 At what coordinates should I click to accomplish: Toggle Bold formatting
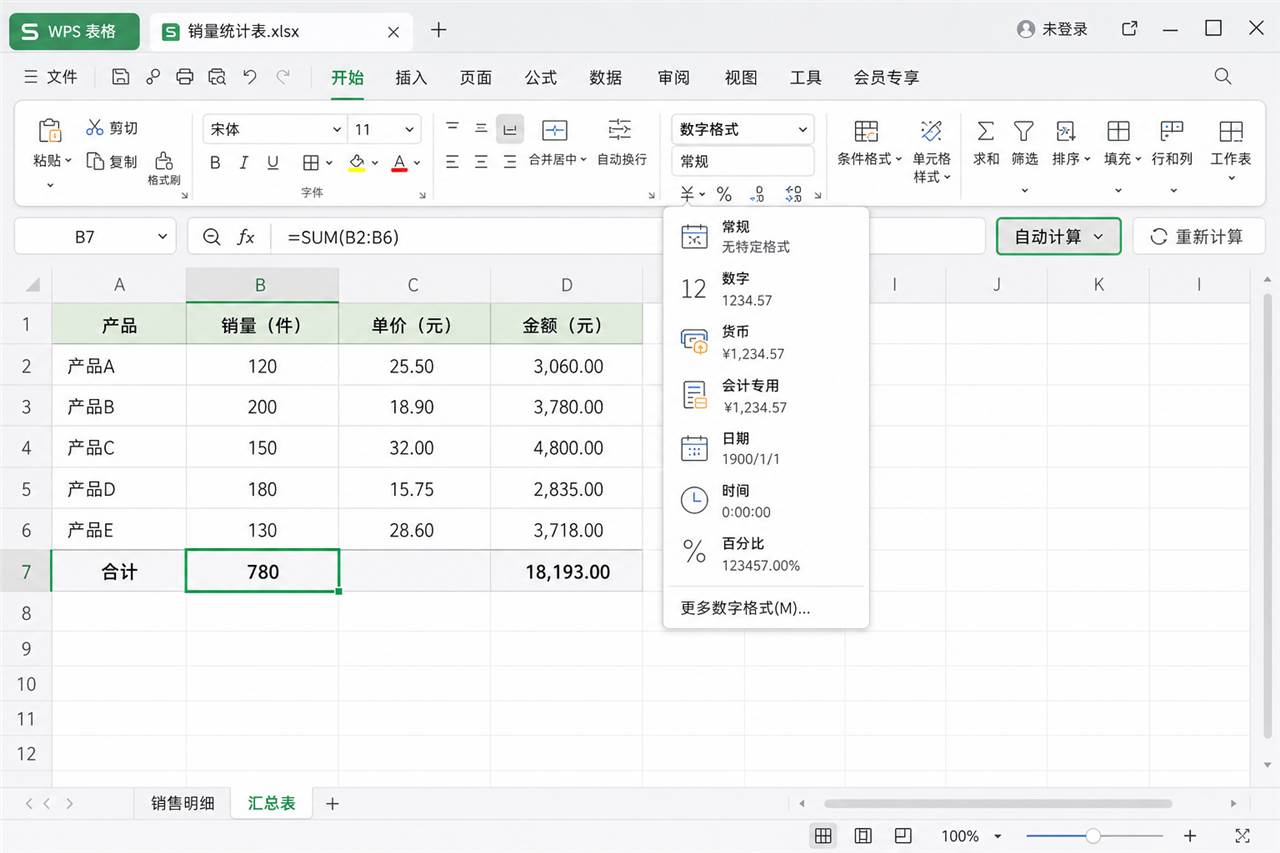[215, 162]
